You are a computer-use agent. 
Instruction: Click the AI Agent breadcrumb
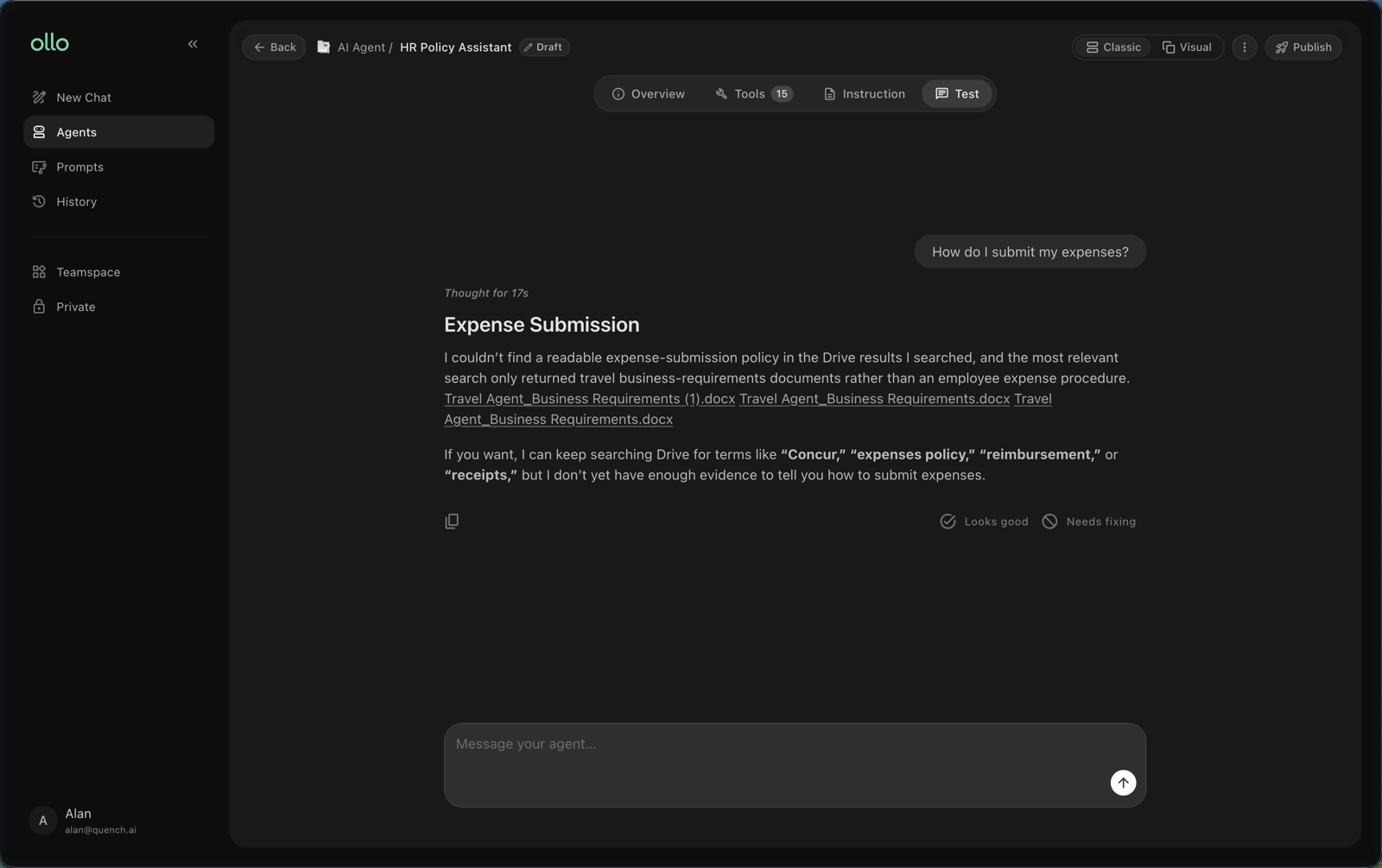click(x=361, y=48)
